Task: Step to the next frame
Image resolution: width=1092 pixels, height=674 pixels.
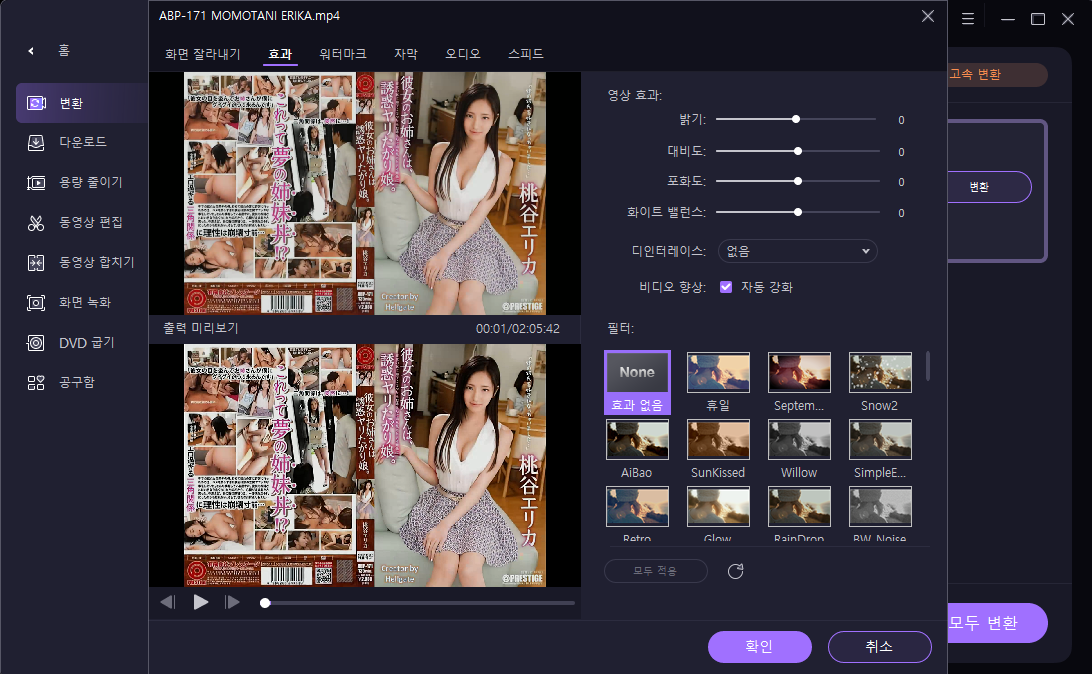Action: pos(232,602)
